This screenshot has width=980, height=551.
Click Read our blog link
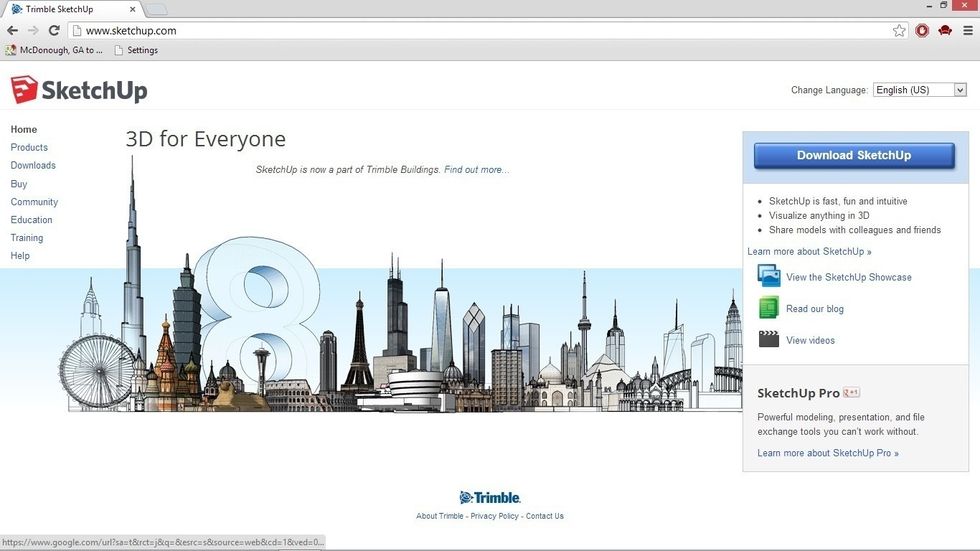[x=814, y=309]
